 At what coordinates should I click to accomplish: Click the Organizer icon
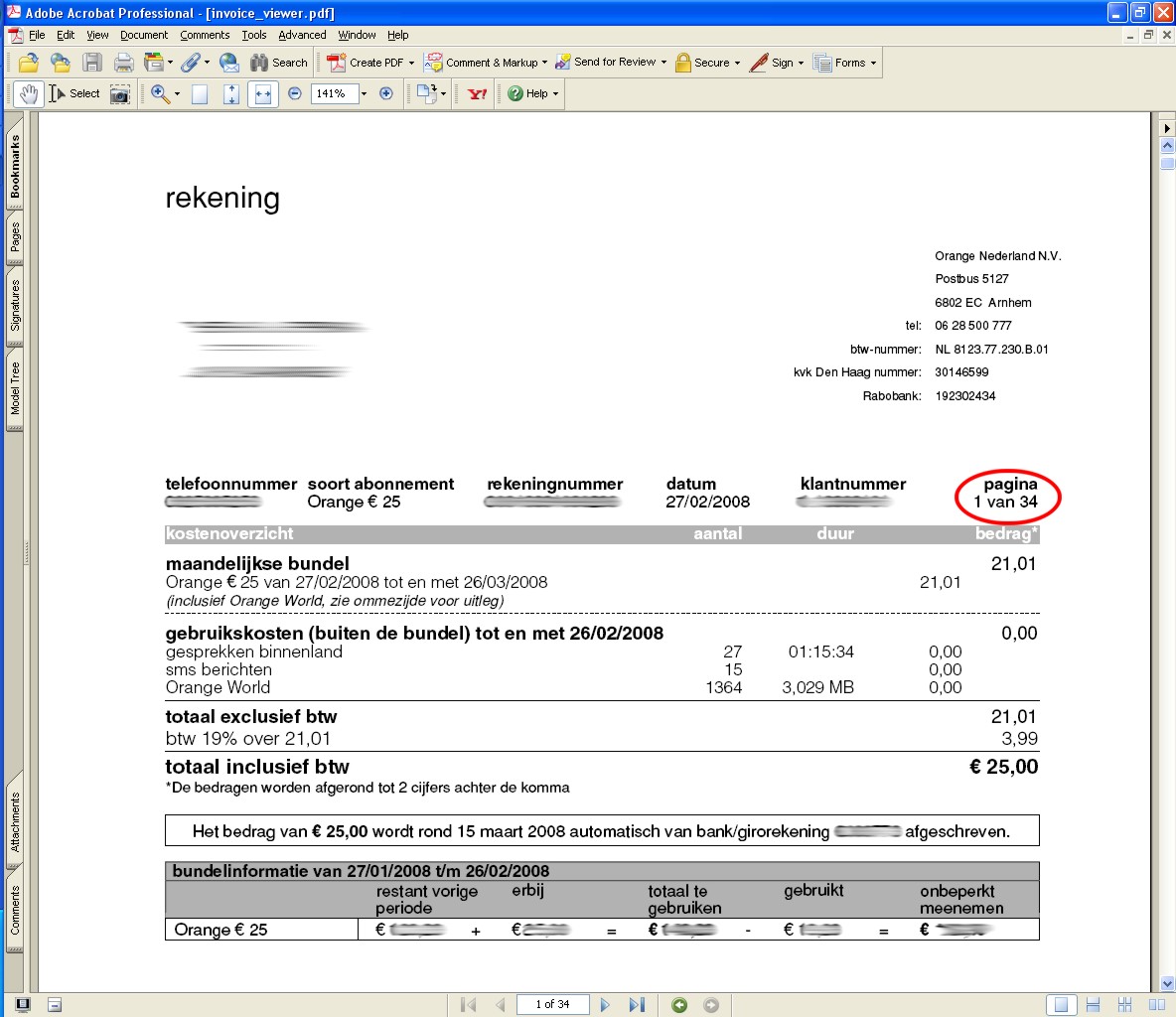154,63
